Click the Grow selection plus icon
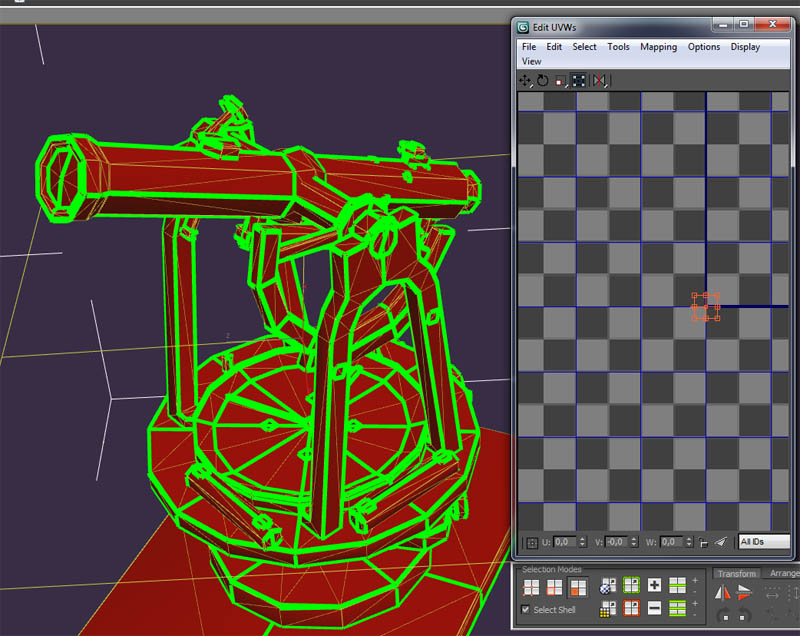Image resolution: width=800 pixels, height=636 pixels. point(654,586)
